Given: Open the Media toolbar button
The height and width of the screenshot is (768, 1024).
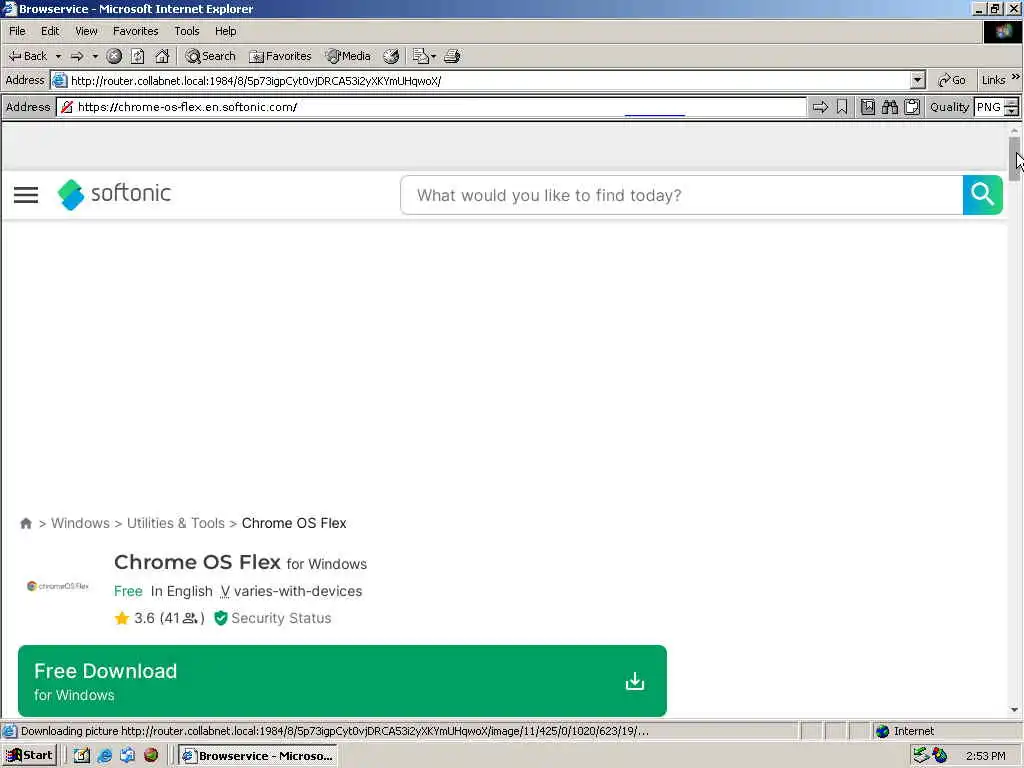Looking at the screenshot, I should click(348, 56).
